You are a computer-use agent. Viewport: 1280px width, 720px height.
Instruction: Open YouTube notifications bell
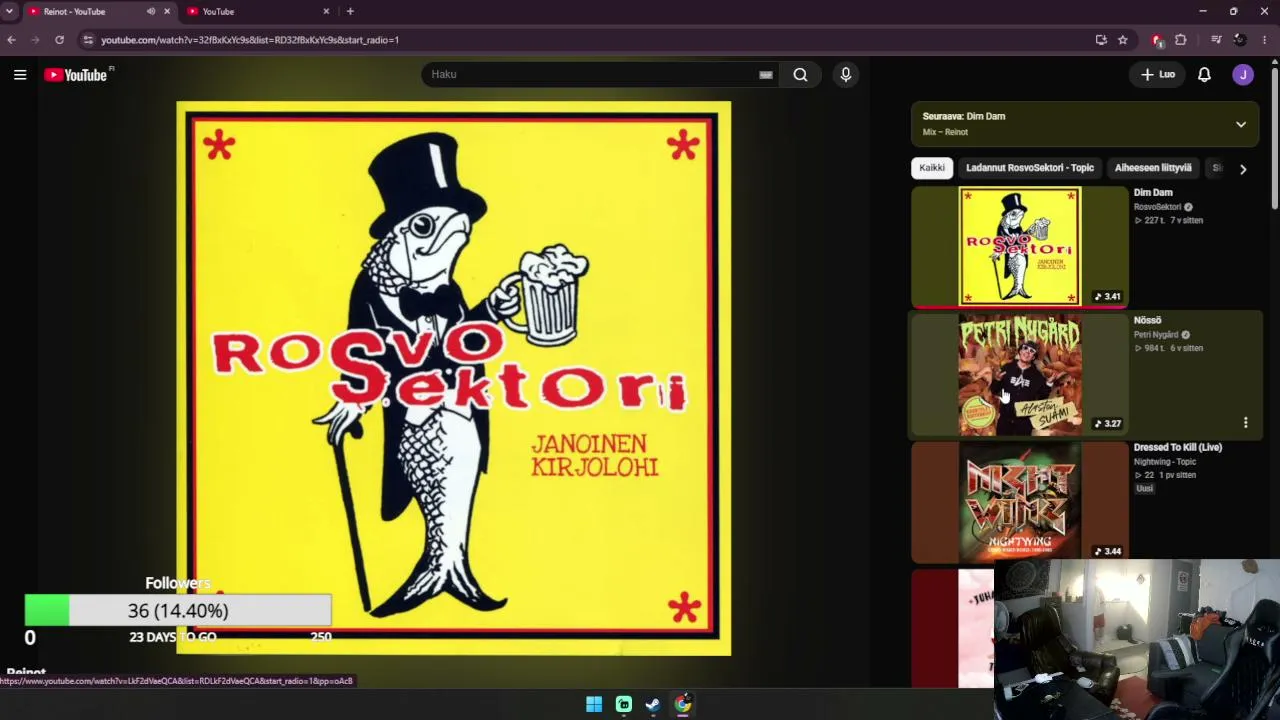1204,74
